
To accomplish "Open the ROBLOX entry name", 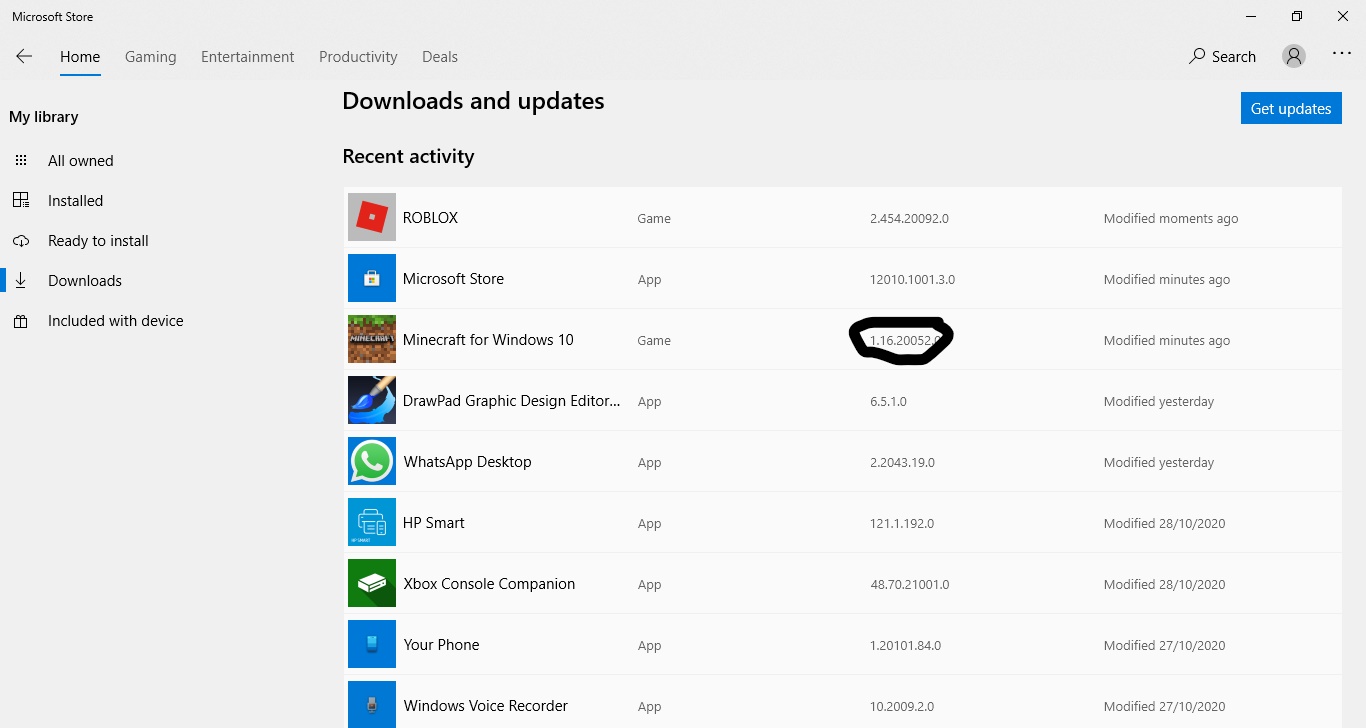I will pyautogui.click(x=430, y=217).
